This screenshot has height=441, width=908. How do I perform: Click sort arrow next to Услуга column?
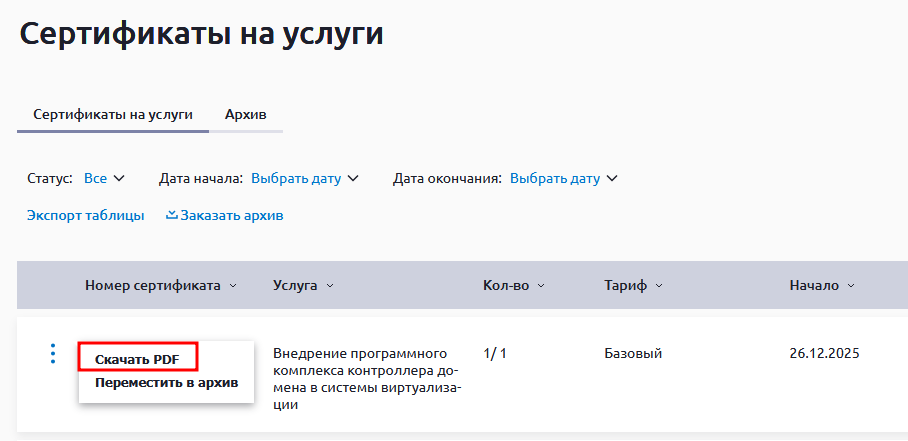330,286
